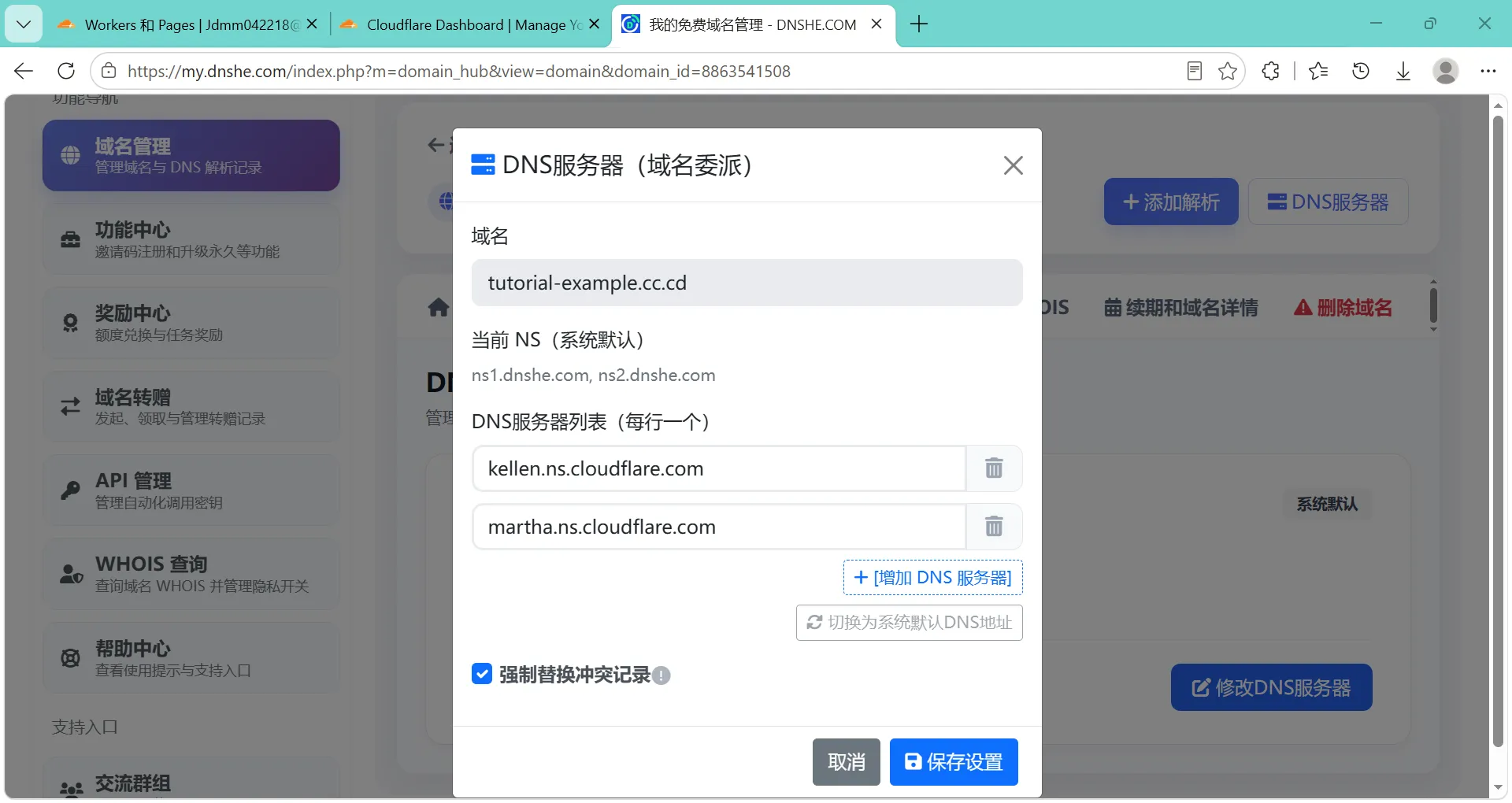This screenshot has height=803, width=1512.
Task: Close the Workers 和 Pages browser tab
Action: tap(312, 24)
